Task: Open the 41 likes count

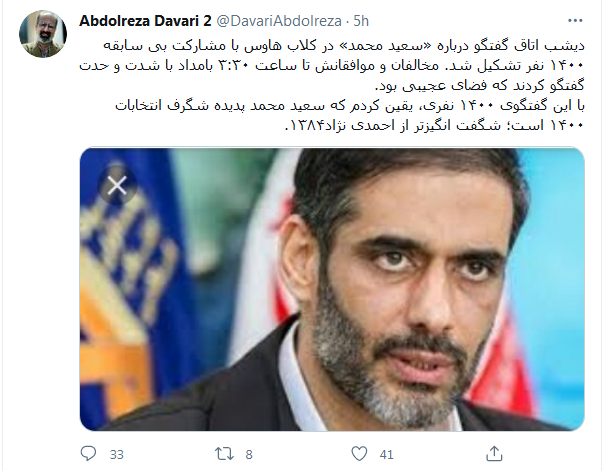Action: (387, 454)
